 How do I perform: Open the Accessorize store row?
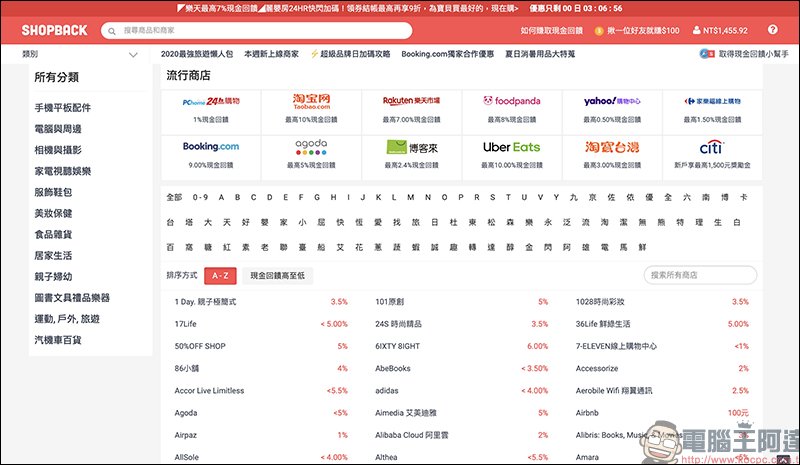coord(662,369)
